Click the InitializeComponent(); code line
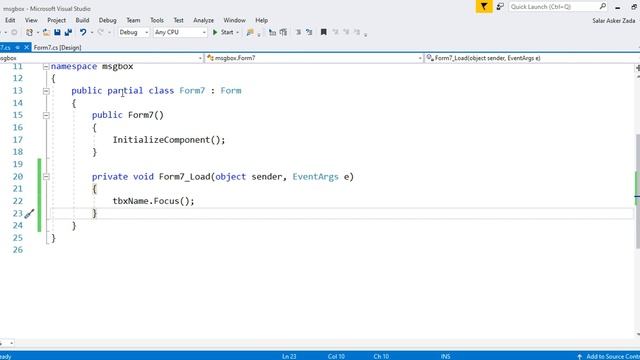This screenshot has width=640, height=360. 169,140
